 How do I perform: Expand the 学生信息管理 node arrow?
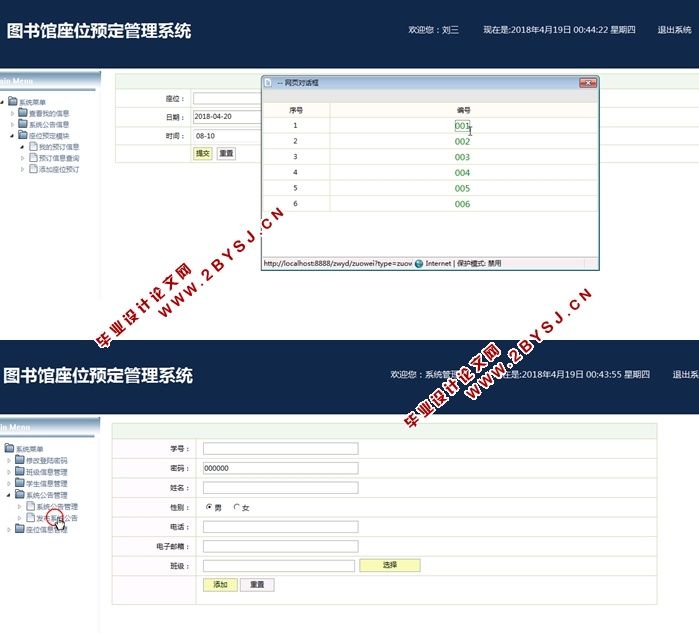click(x=9, y=483)
